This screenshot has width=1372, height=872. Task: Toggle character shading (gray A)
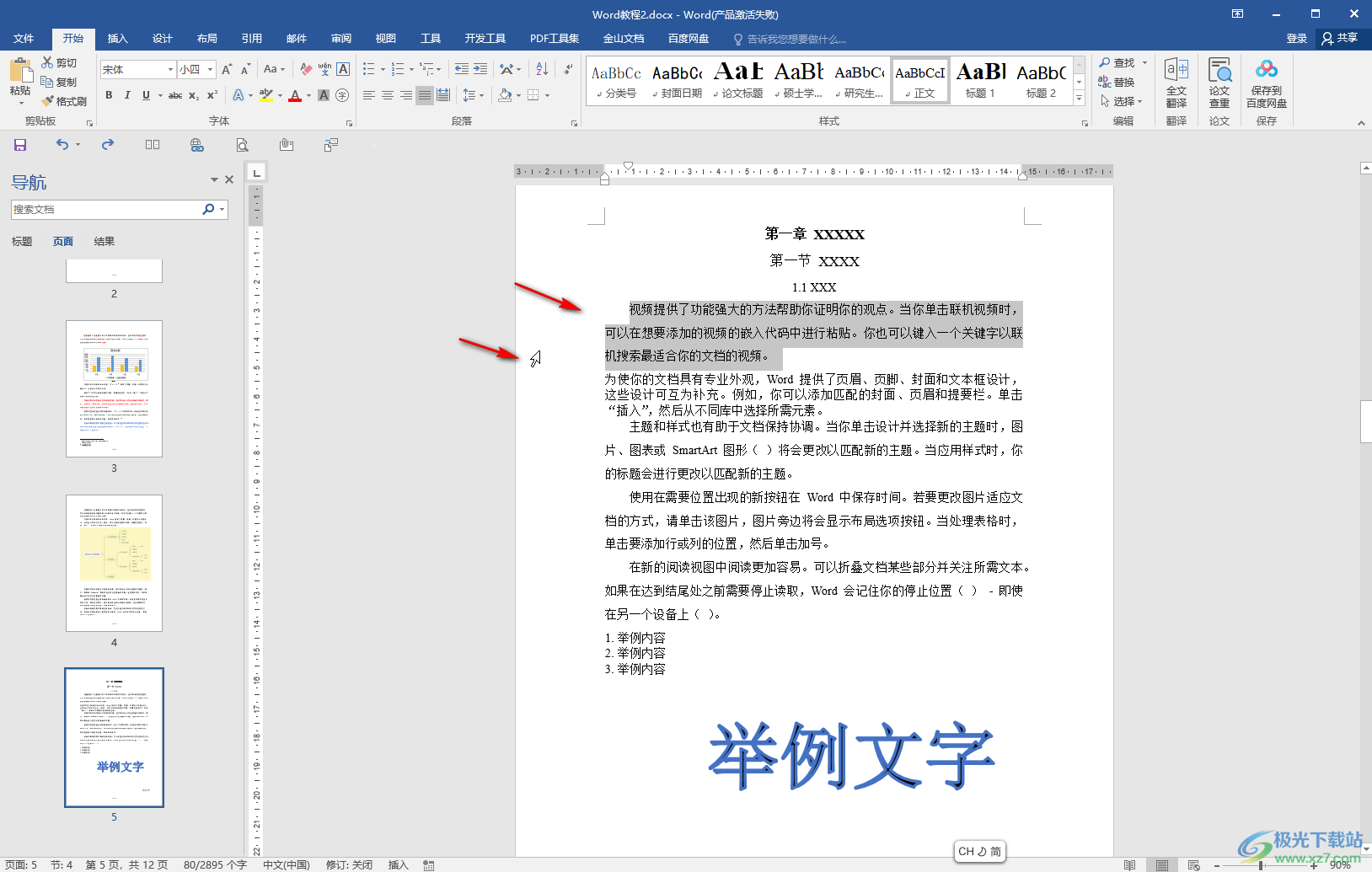[324, 95]
